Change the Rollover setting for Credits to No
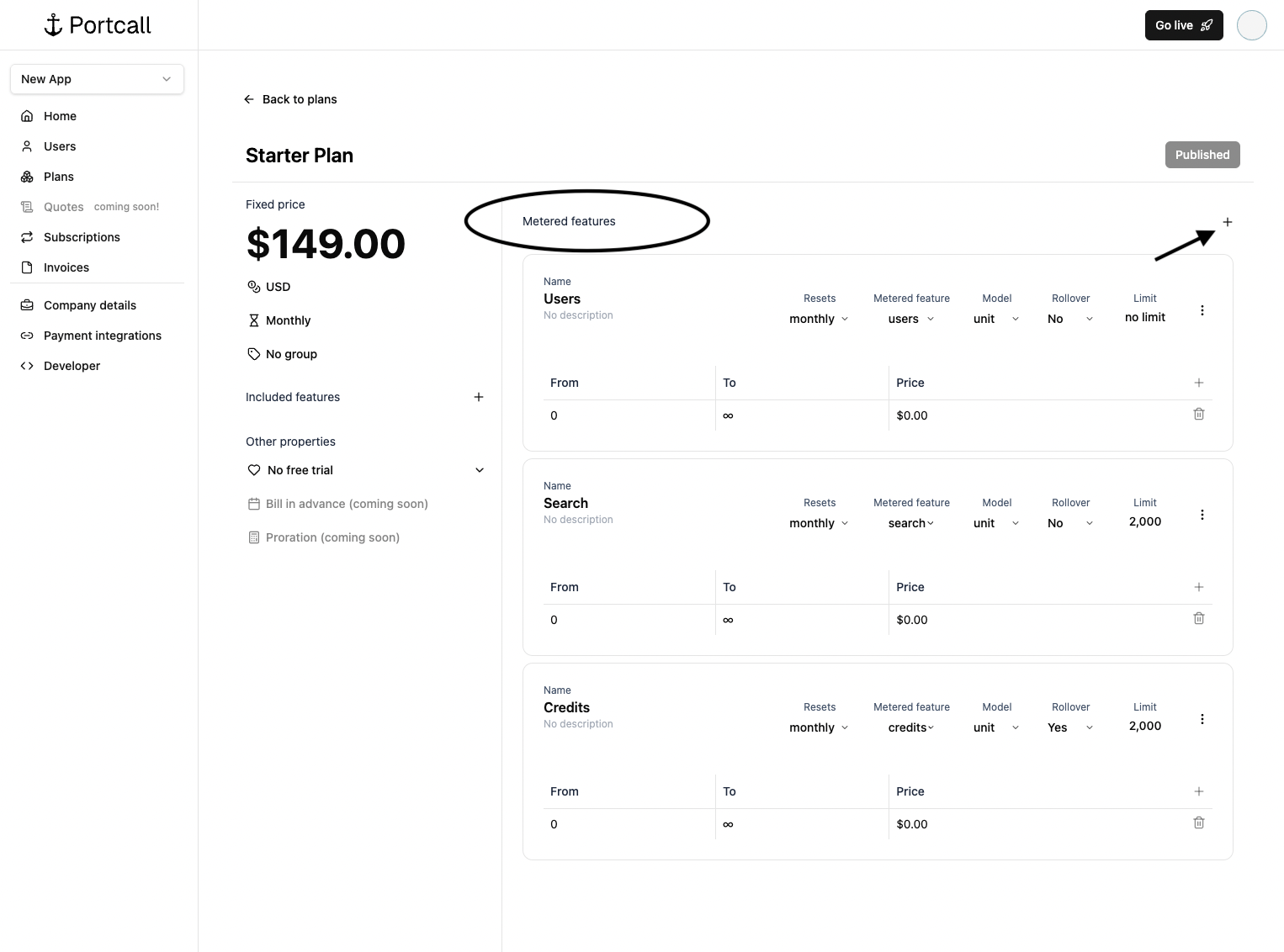This screenshot has width=1284, height=952. (x=1069, y=727)
